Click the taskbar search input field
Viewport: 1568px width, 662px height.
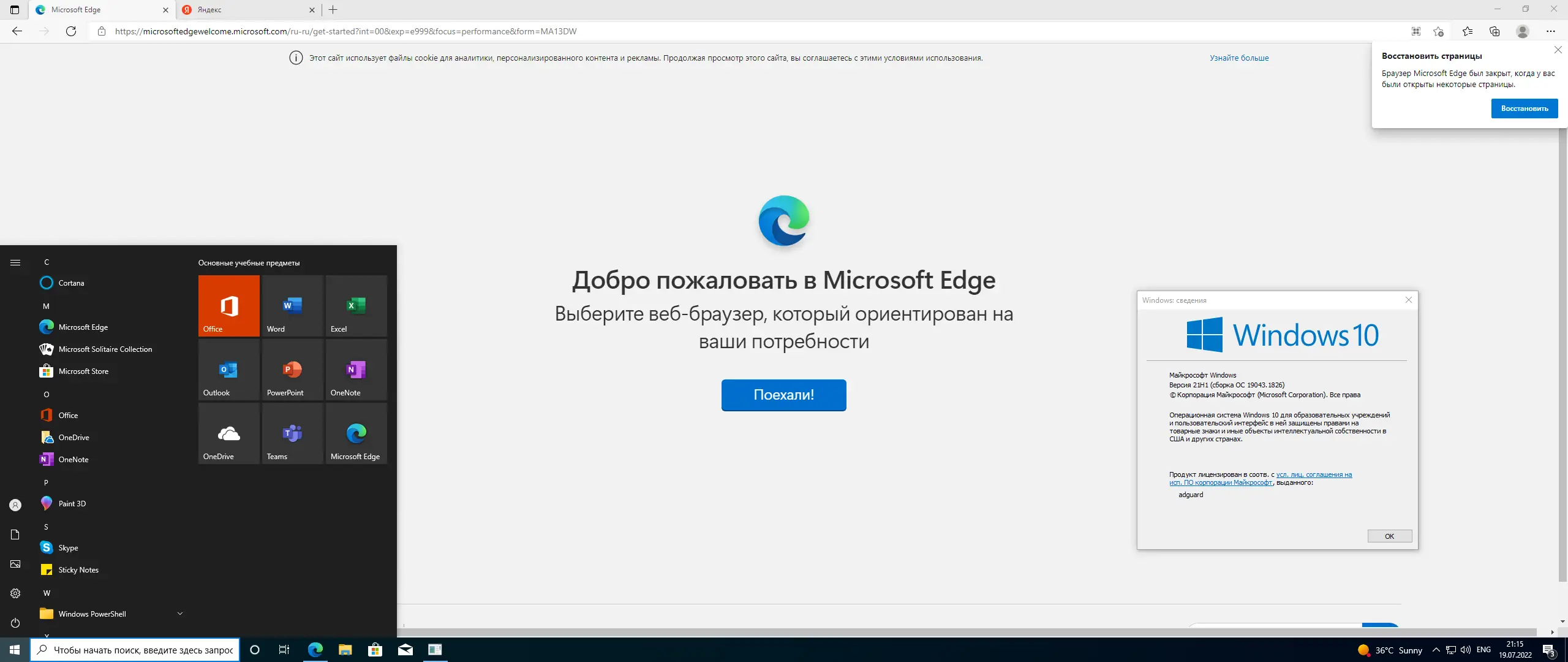(143, 650)
